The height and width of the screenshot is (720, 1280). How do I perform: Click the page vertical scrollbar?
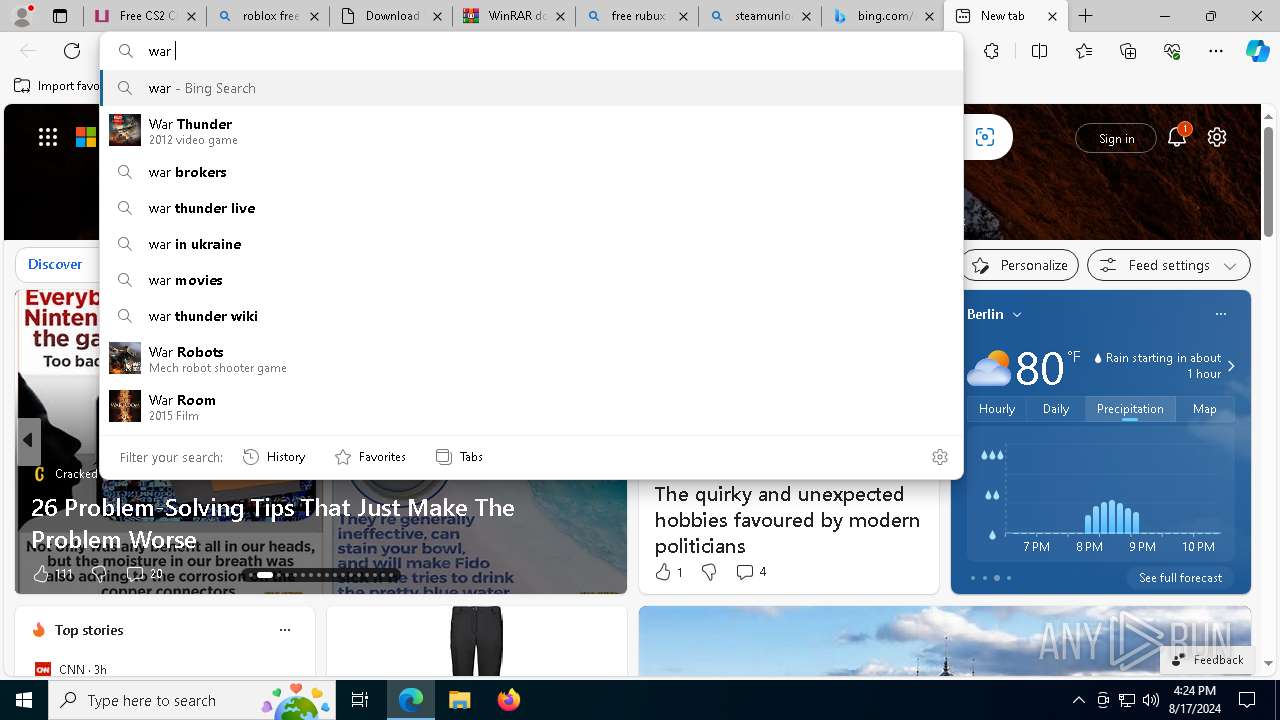[x=1268, y=180]
